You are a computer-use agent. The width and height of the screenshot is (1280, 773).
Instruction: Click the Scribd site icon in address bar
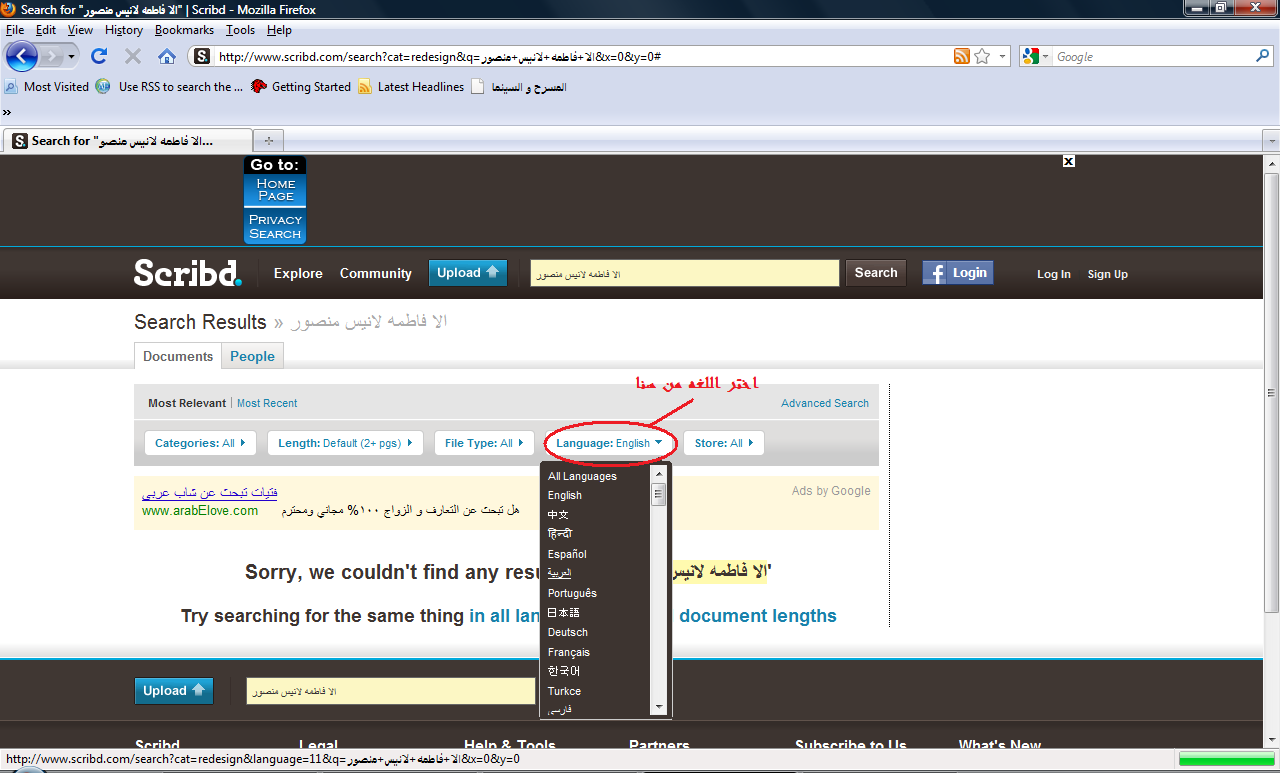pyautogui.click(x=202, y=57)
